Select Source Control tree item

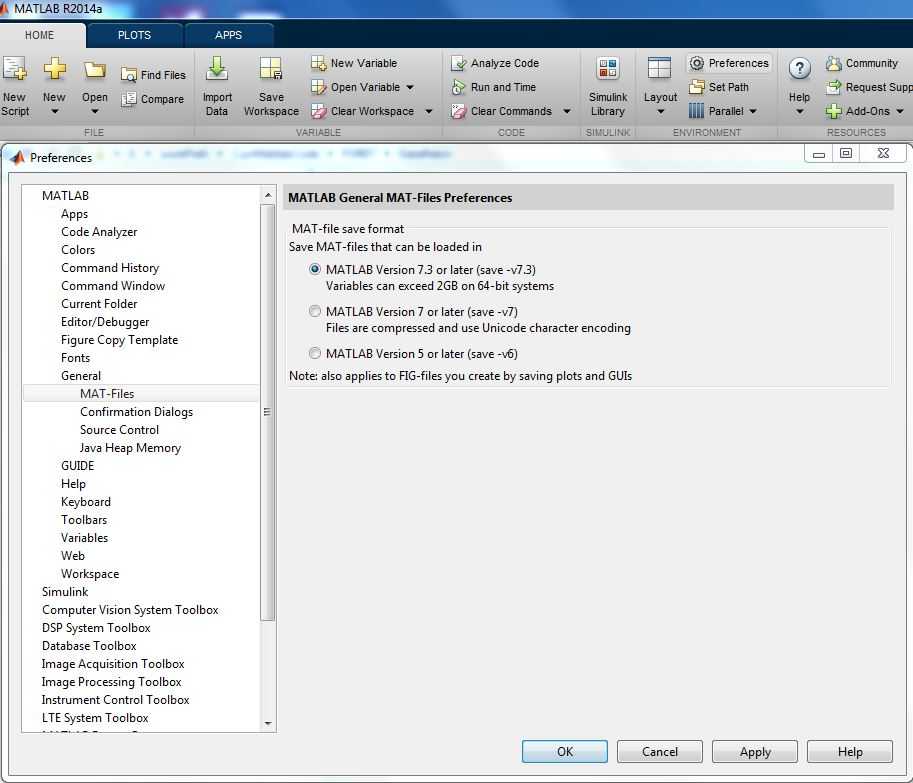[119, 430]
